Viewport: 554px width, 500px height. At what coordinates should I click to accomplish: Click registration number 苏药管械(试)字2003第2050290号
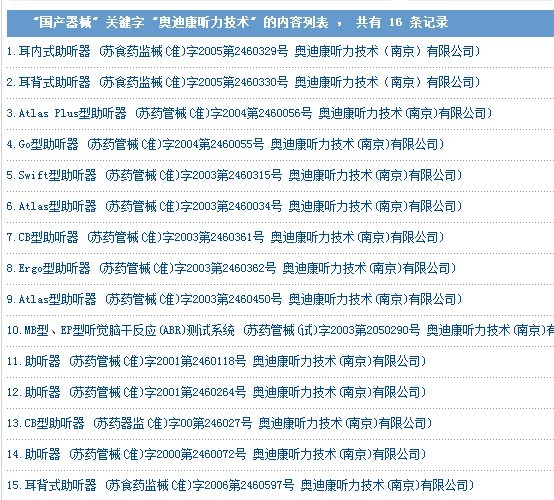coord(332,330)
